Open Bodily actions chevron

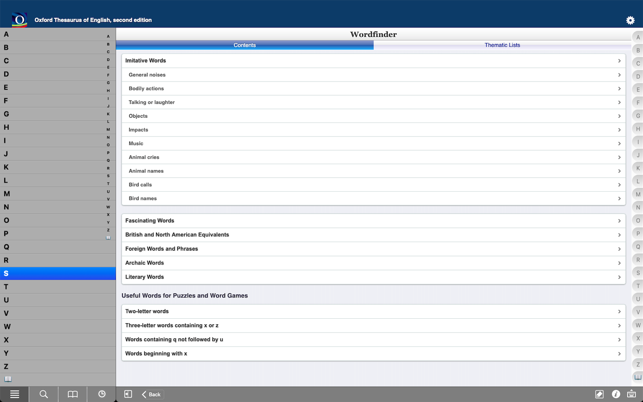[x=619, y=89]
